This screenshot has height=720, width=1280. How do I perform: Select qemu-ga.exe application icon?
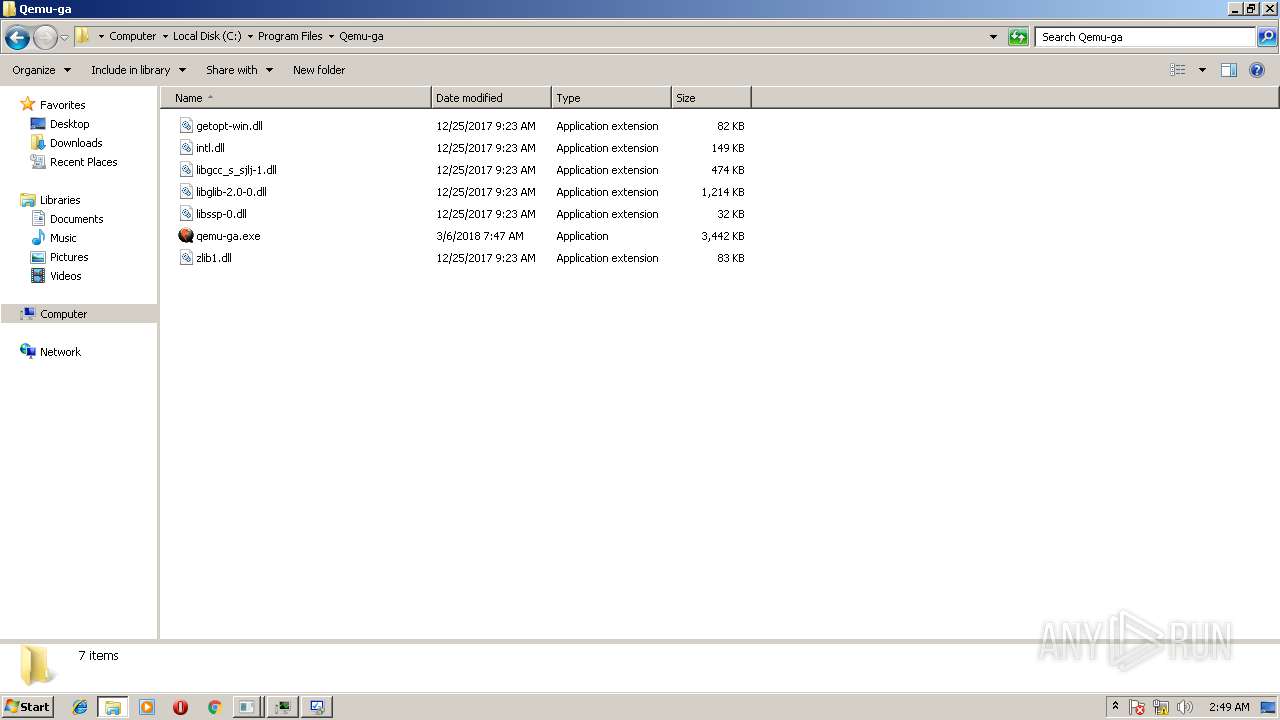coord(186,236)
